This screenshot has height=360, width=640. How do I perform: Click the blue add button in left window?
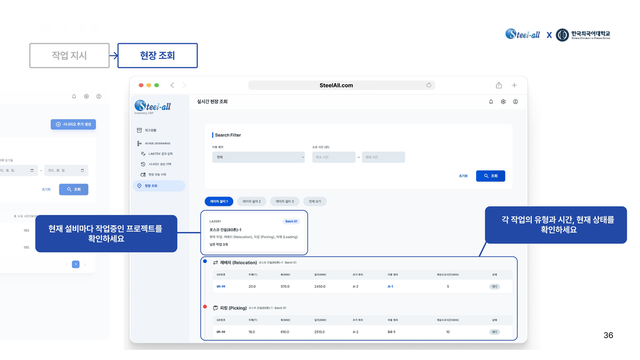click(73, 124)
